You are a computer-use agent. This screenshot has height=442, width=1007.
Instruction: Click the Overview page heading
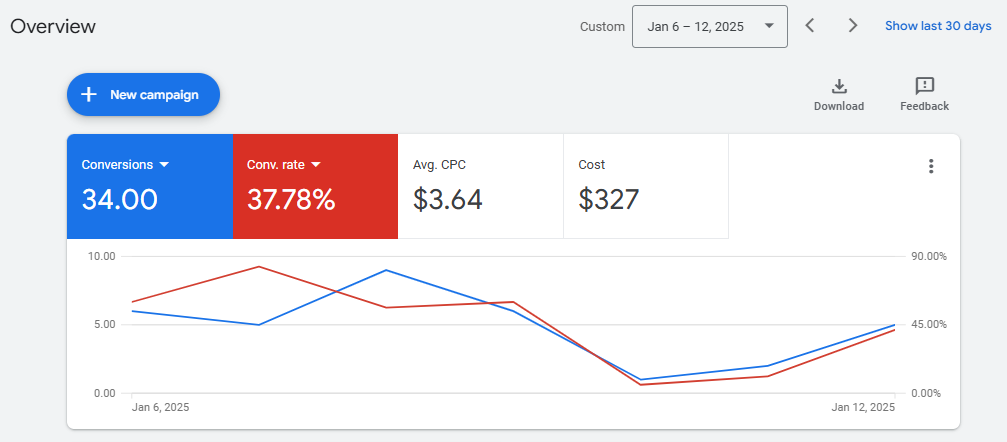click(53, 27)
